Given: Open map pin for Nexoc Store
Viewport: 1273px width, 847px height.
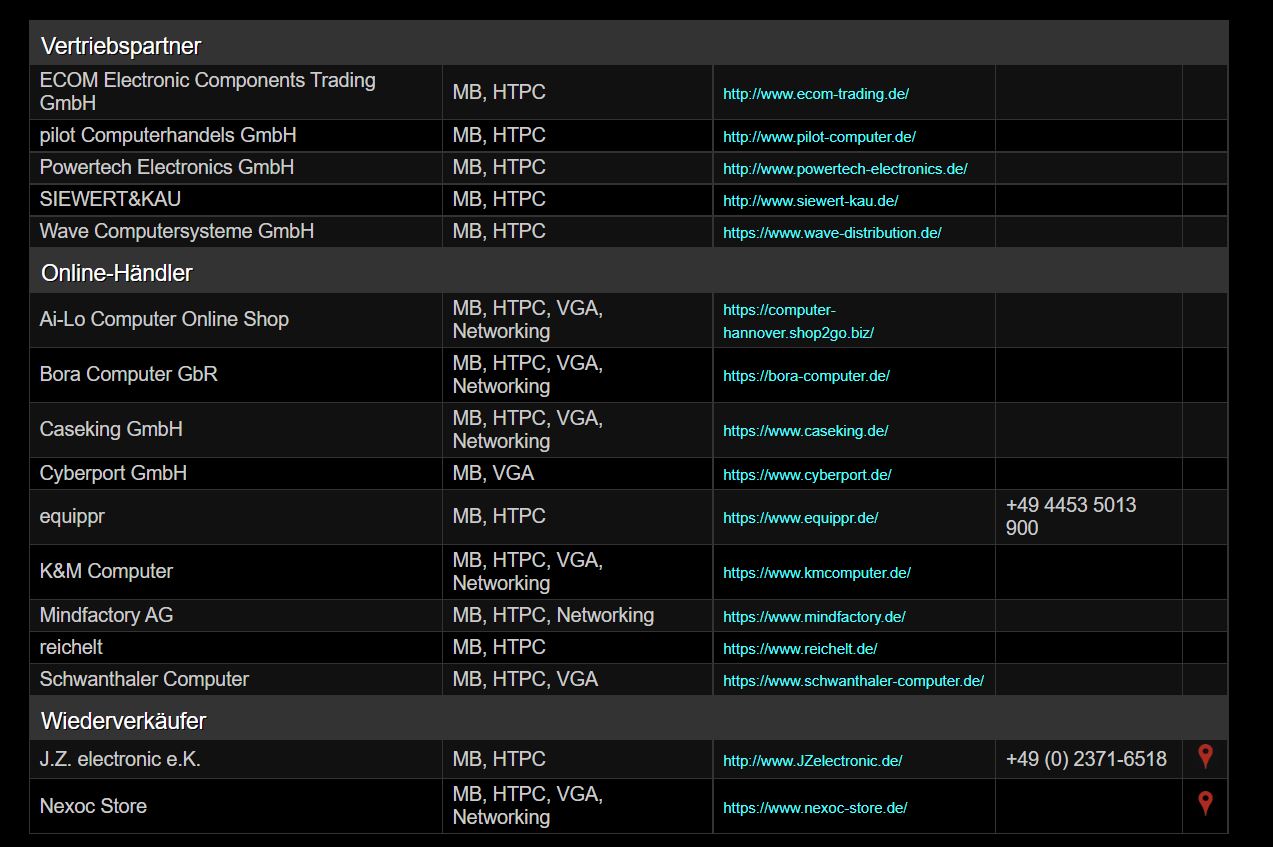Looking at the screenshot, I should coord(1205,803).
